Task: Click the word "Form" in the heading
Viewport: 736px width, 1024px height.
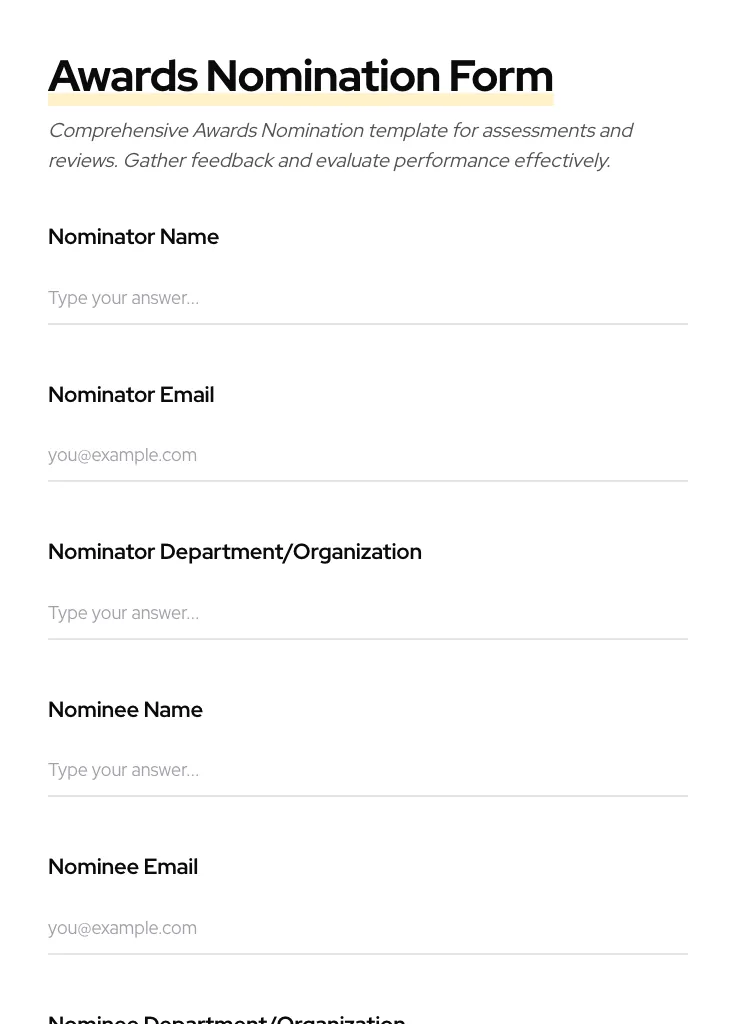Action: [x=500, y=77]
